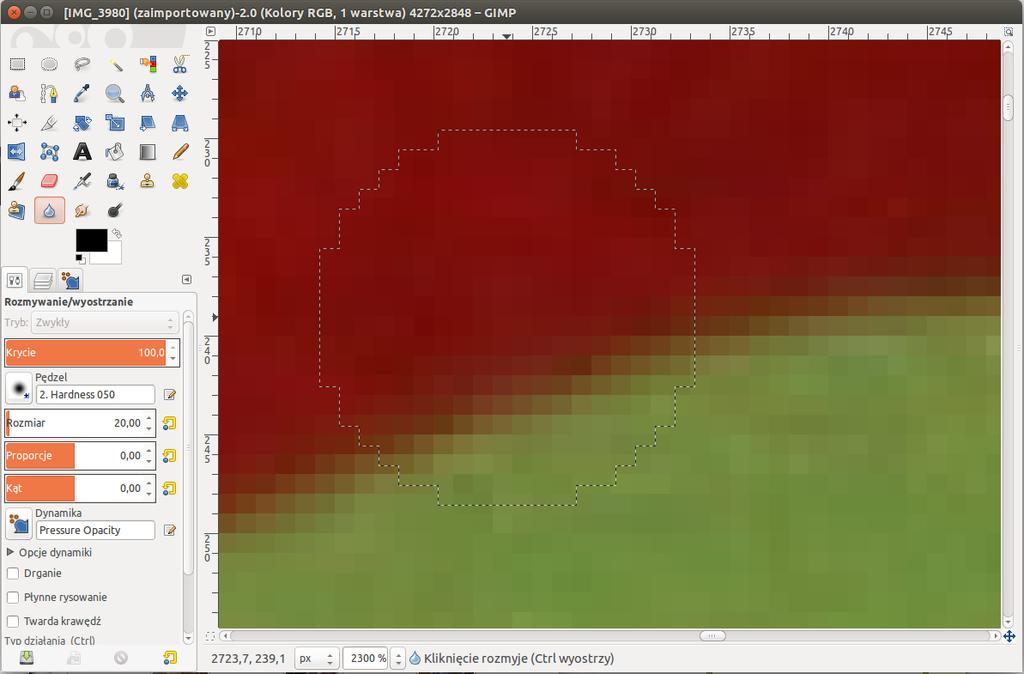The image size is (1024, 674).
Task: Select the Smudge tool
Action: (x=82, y=210)
